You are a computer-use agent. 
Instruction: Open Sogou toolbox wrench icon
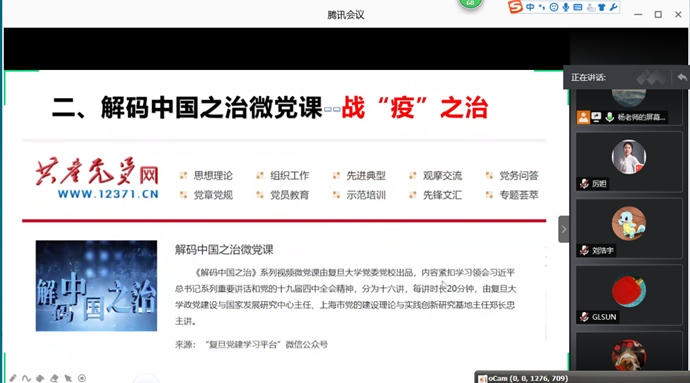(613, 7)
